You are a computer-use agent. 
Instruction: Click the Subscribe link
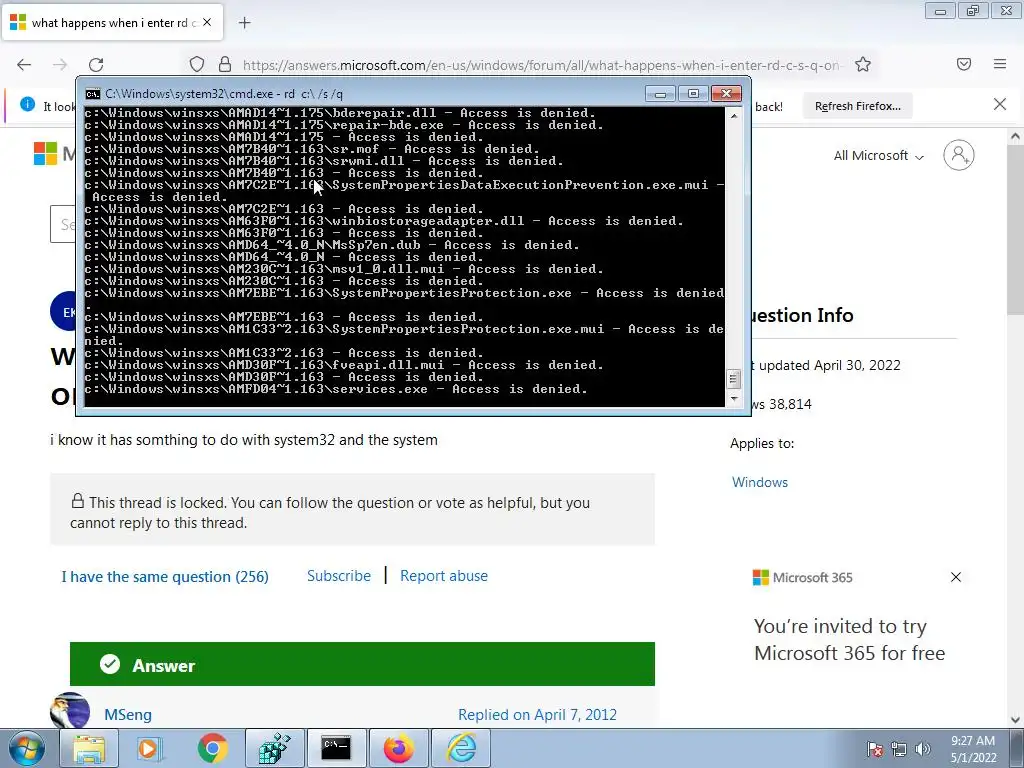point(339,576)
